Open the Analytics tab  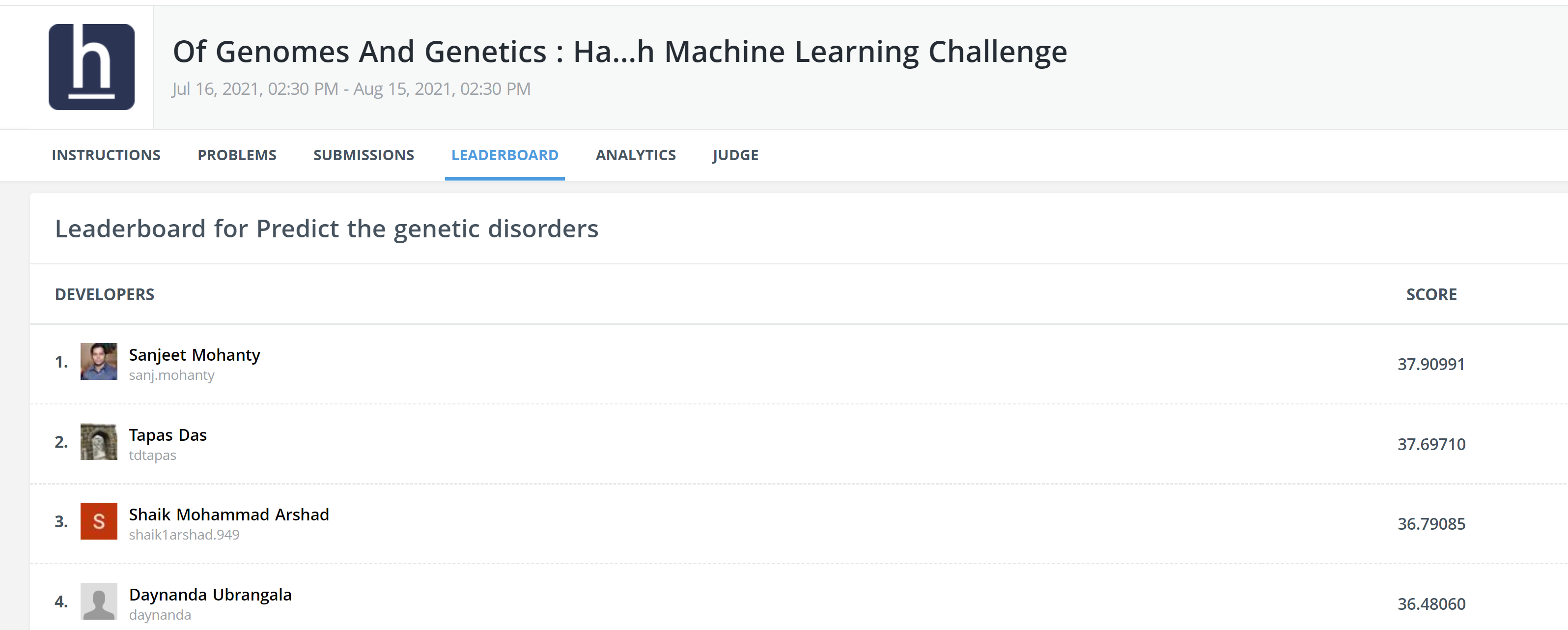(x=636, y=155)
